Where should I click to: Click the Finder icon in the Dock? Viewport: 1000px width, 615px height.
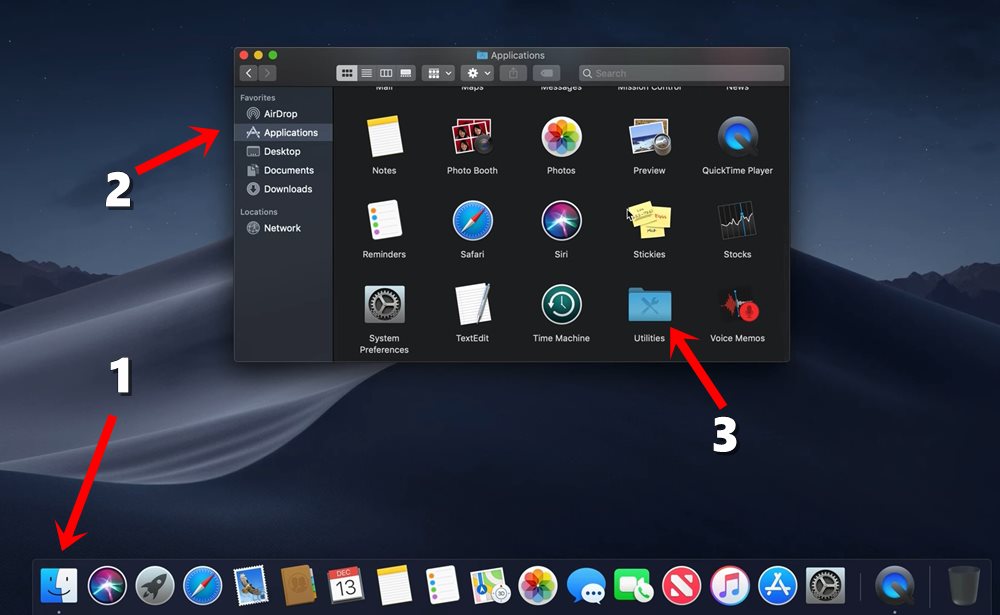(x=59, y=585)
